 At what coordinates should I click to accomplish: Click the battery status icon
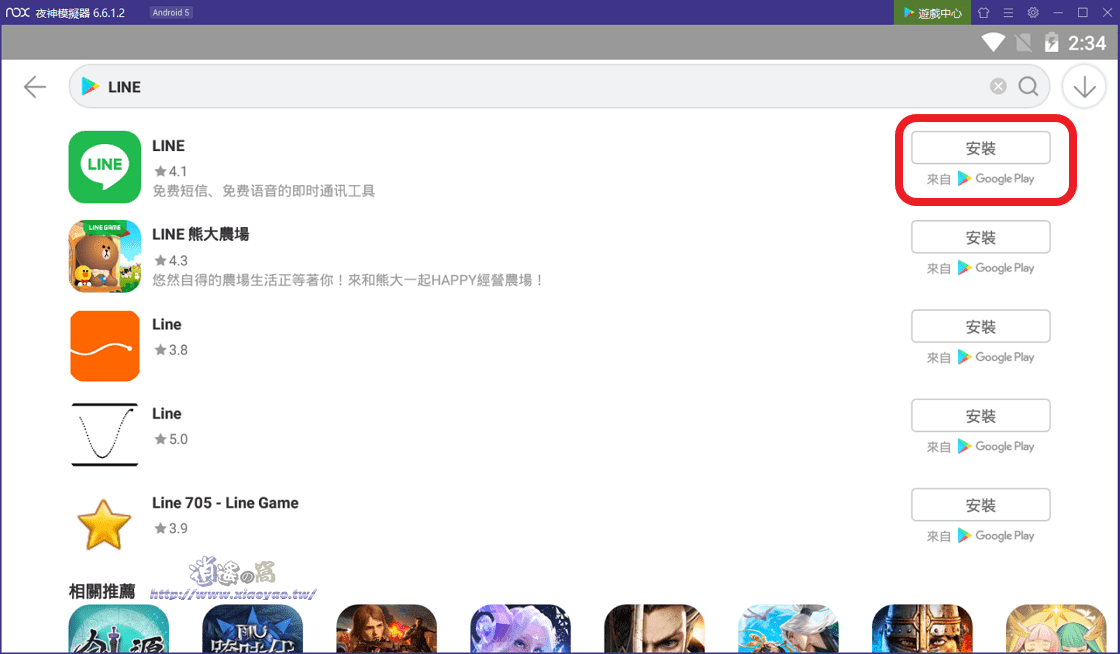[x=1051, y=42]
